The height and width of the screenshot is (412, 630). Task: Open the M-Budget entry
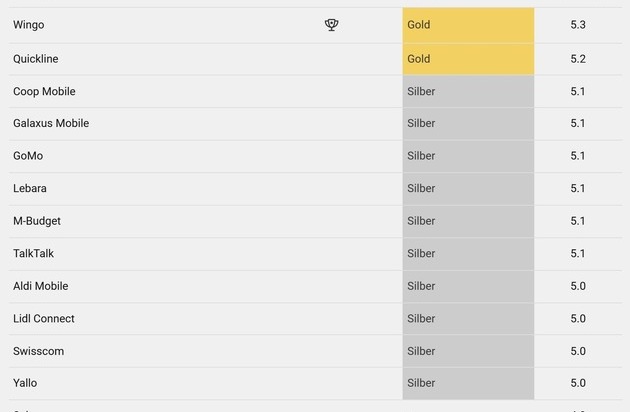click(x=37, y=221)
